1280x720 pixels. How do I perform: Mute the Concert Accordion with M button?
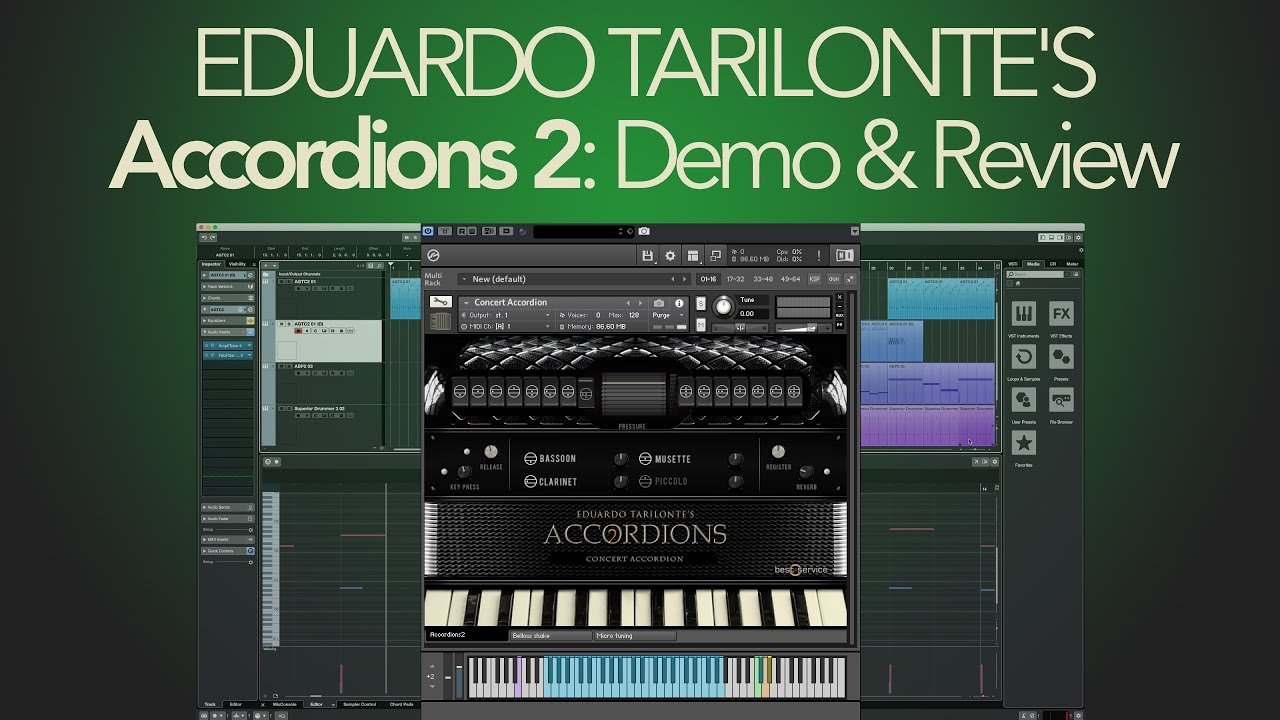tap(700, 325)
